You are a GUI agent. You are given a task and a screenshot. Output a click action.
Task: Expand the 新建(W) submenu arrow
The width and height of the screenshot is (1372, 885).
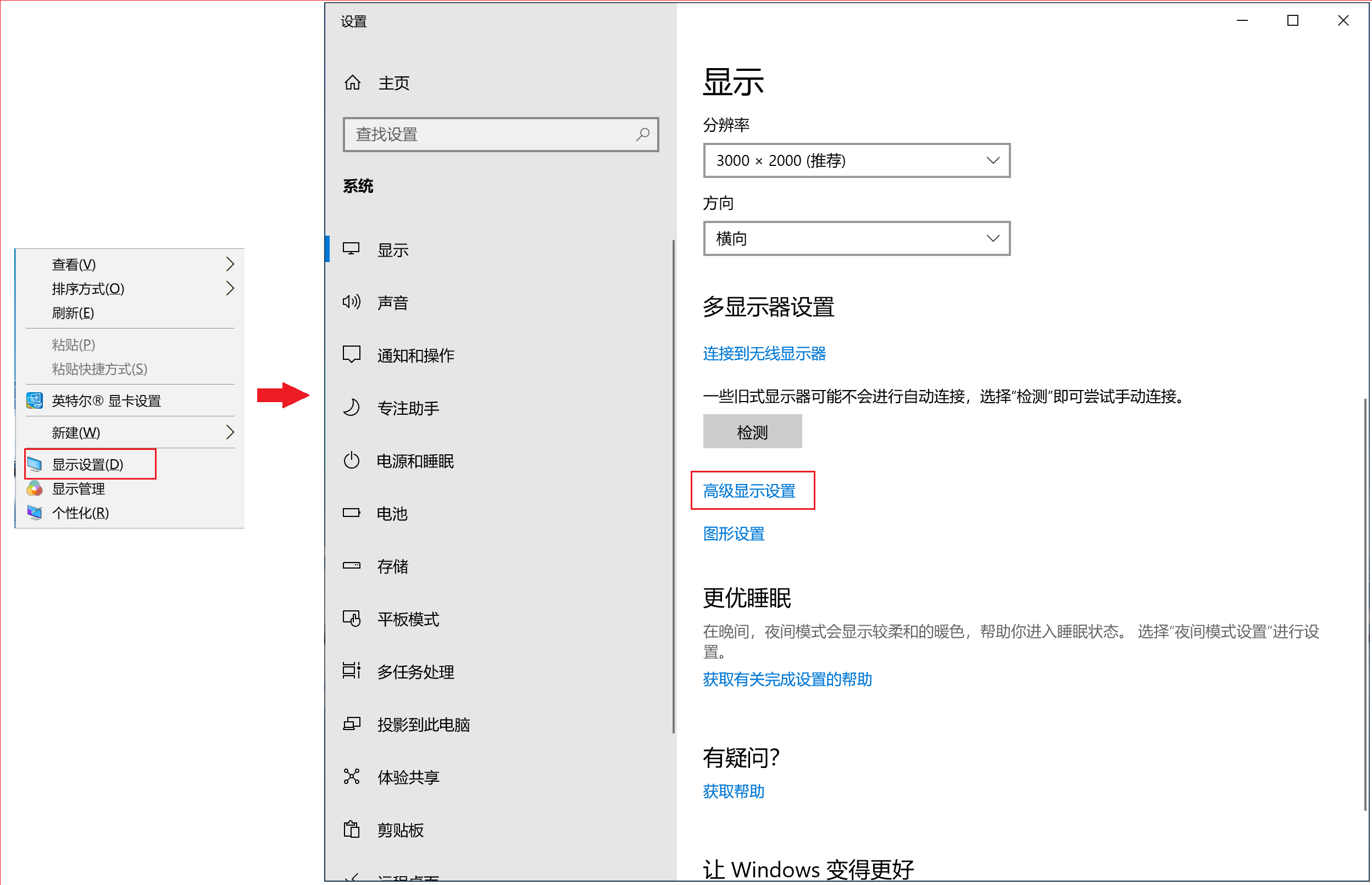(x=230, y=432)
